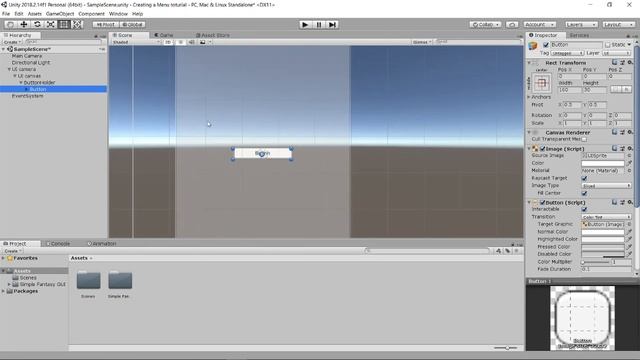640x360 pixels.
Task: Open Rect Transform help book icon
Action: (x=615, y=62)
